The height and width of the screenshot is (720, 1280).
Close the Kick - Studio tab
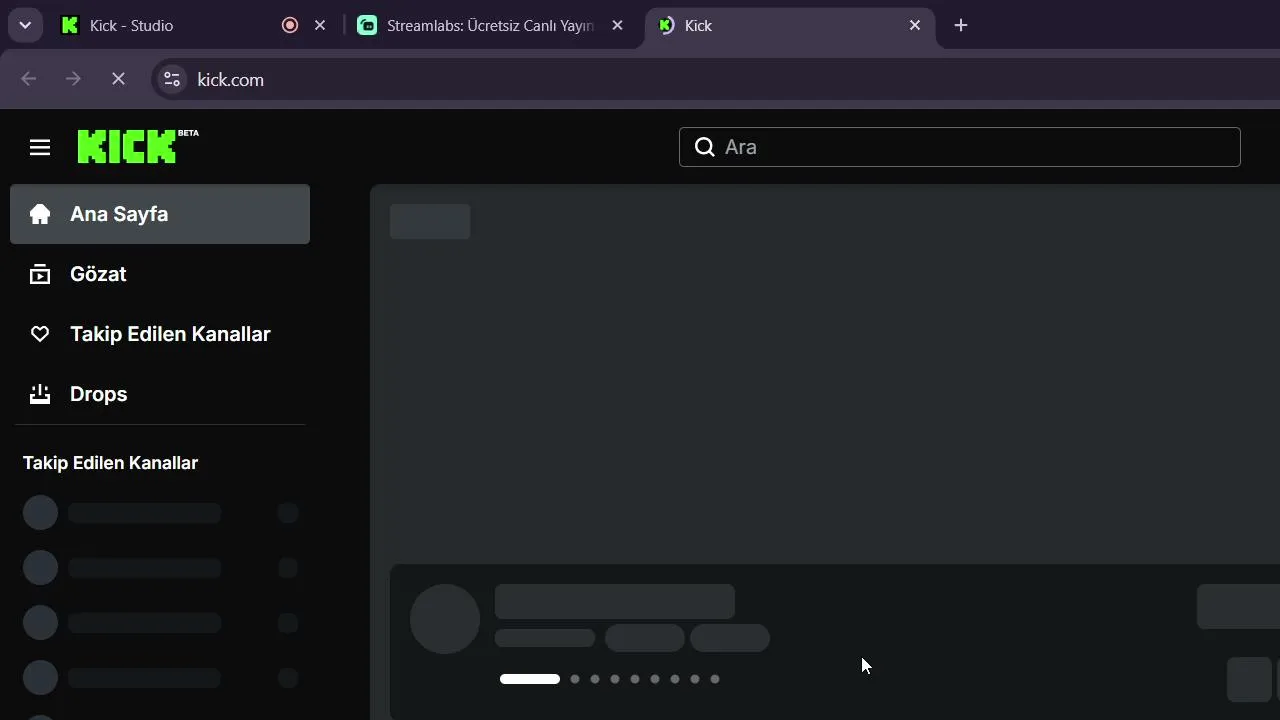click(x=320, y=25)
